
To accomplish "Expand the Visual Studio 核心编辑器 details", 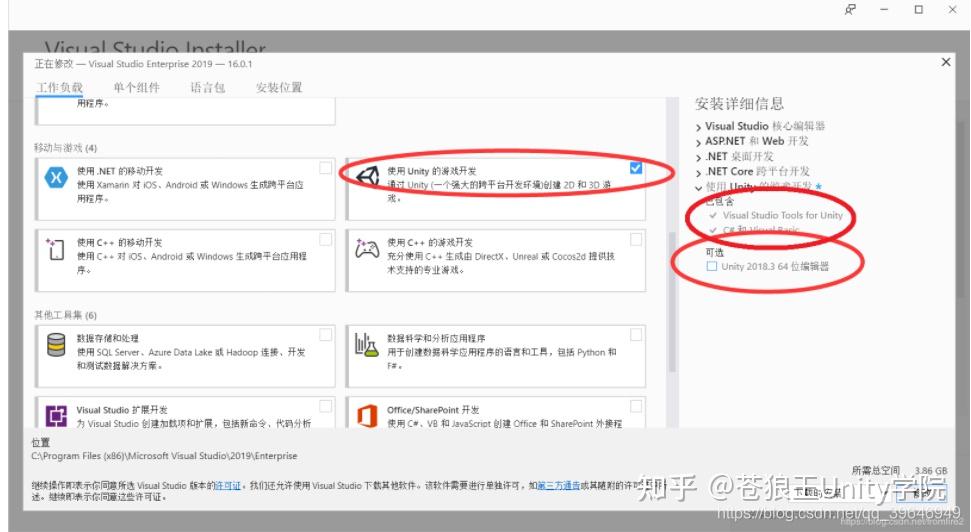I will click(699, 127).
